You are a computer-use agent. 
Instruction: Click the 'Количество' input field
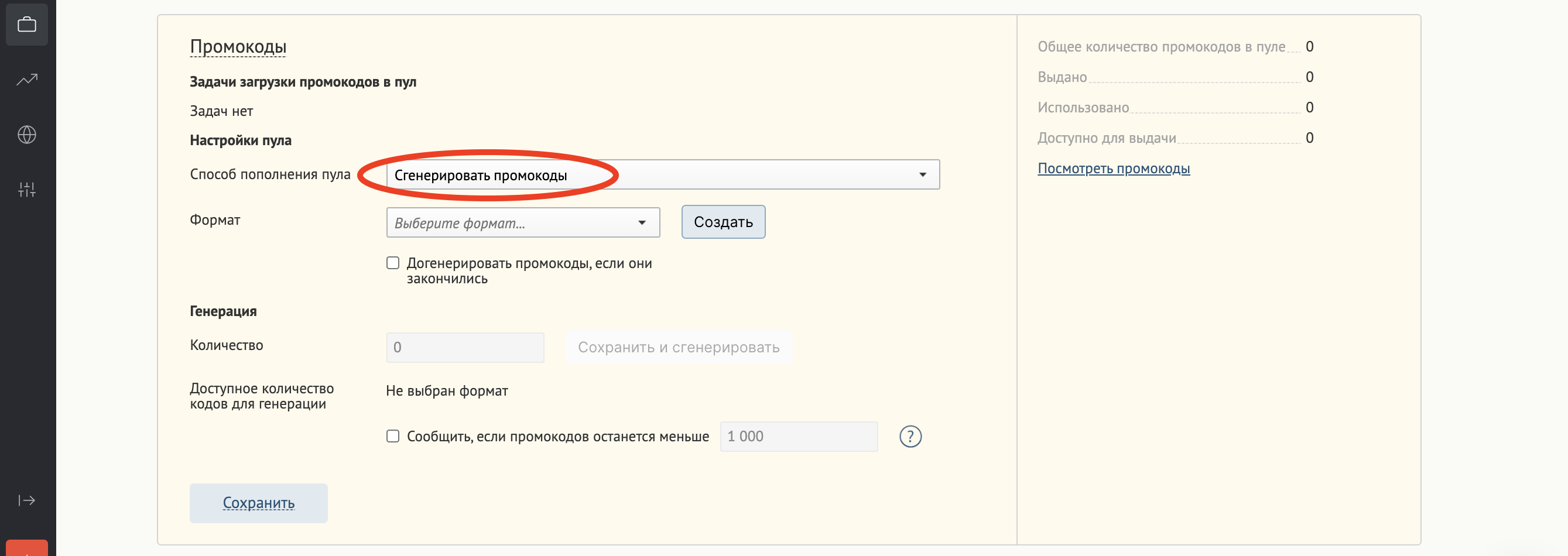click(x=465, y=347)
